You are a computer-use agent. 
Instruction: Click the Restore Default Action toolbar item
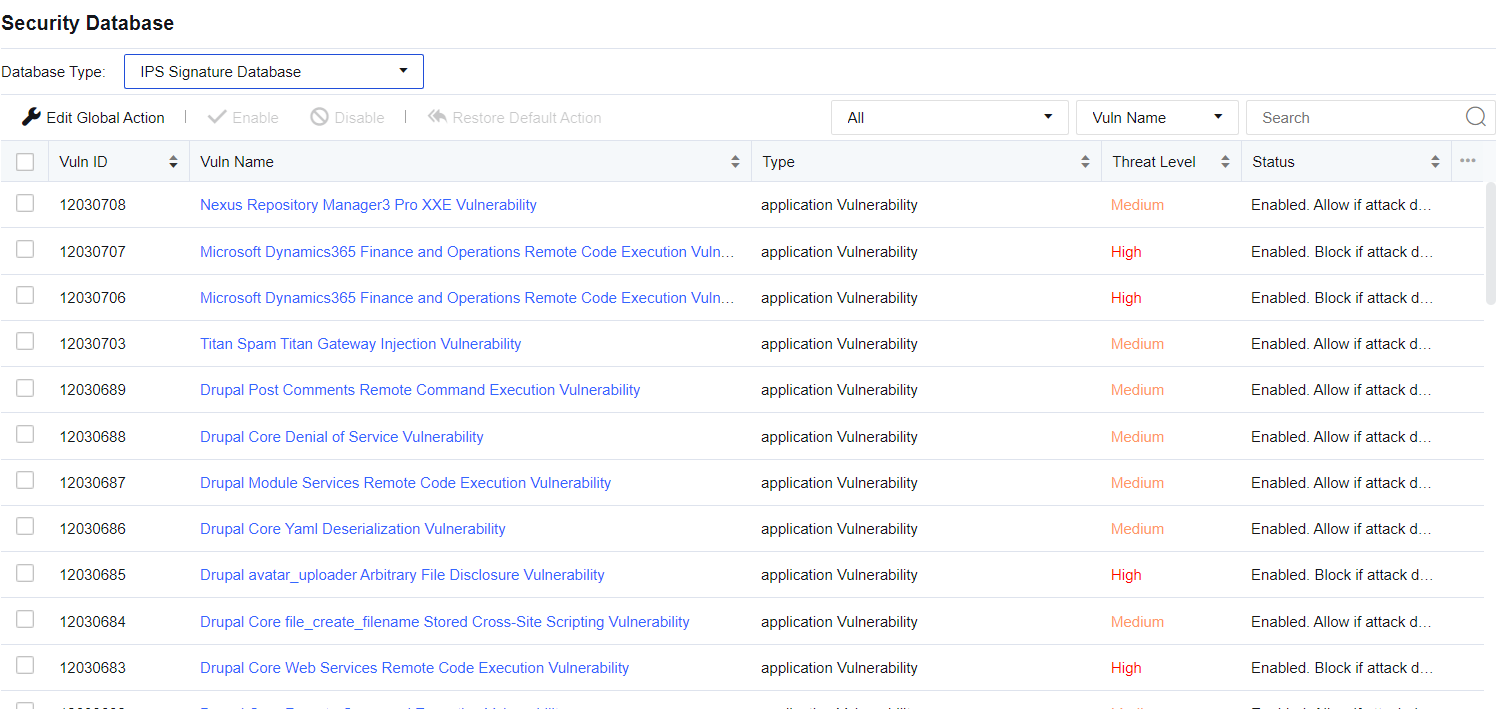[515, 118]
